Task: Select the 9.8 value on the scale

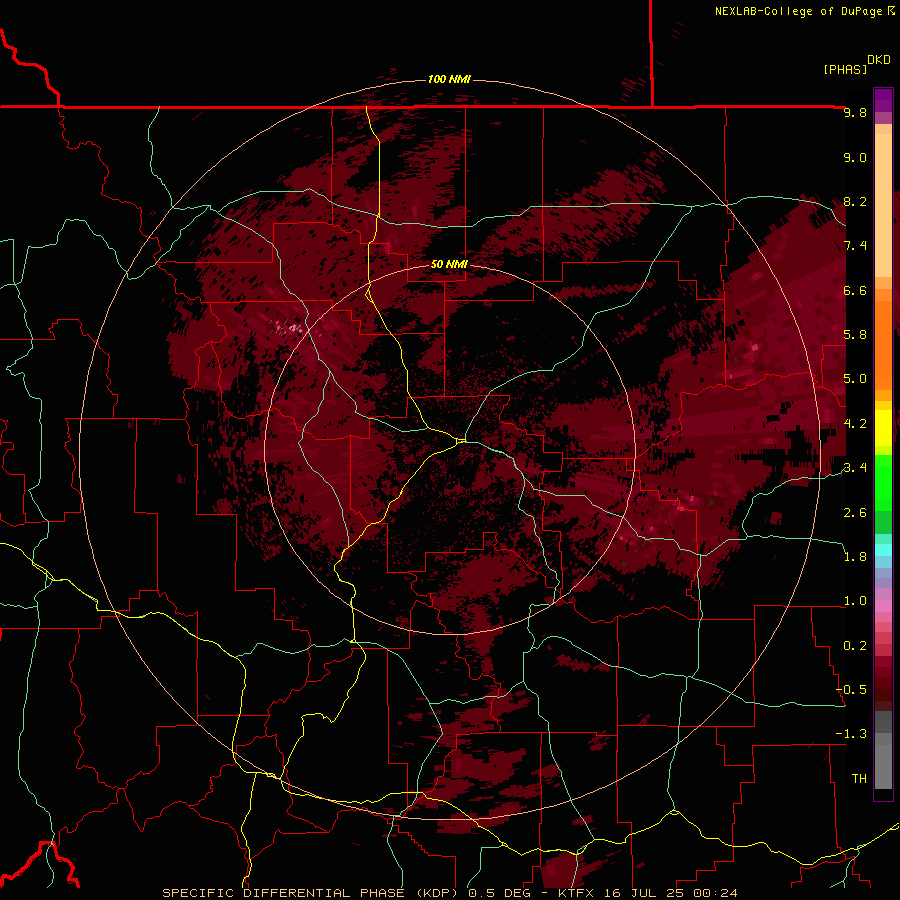Action: point(855,112)
